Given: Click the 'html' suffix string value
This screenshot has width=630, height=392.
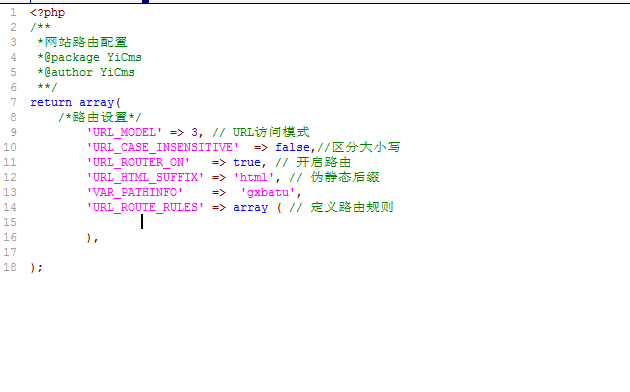Looking at the screenshot, I should tap(254, 178).
